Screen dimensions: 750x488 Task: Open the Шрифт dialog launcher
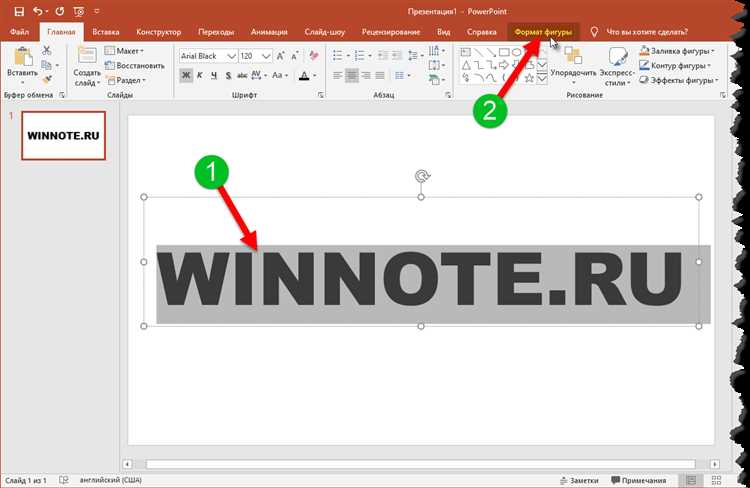tap(320, 95)
